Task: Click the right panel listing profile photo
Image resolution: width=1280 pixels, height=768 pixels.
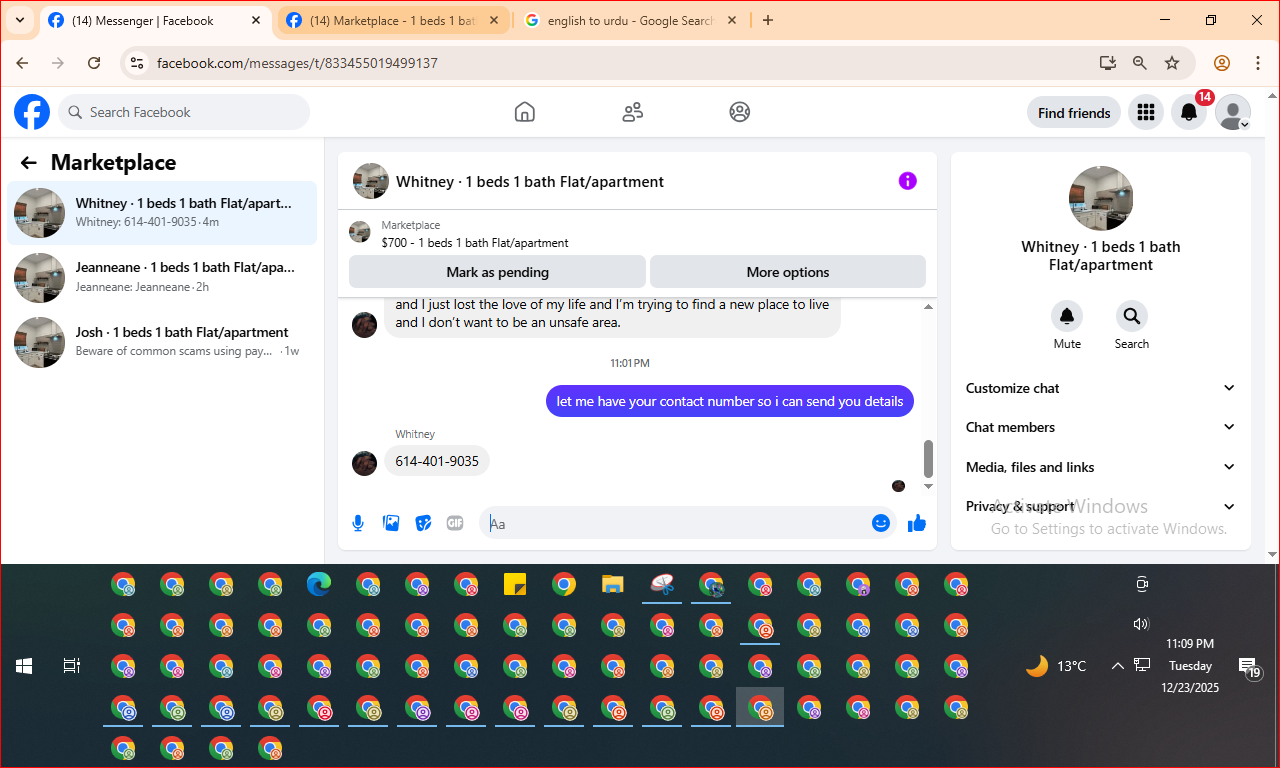Action: 1101,198
